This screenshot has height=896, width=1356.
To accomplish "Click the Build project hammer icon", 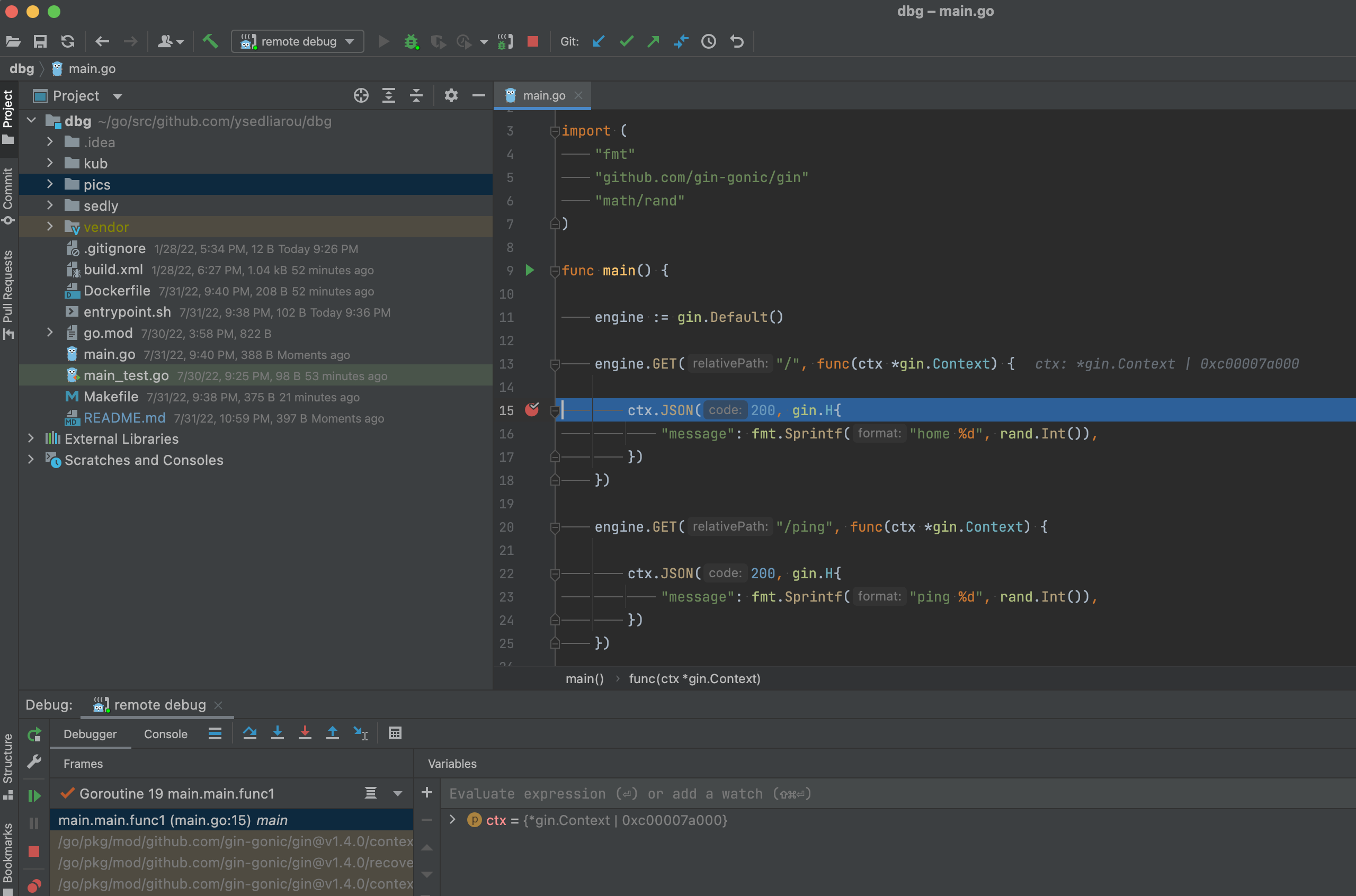I will [x=210, y=41].
